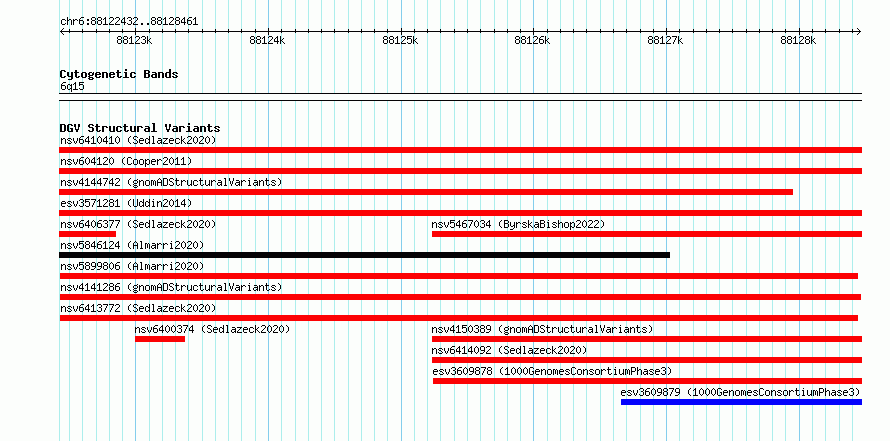Viewport: 890px width, 441px height.
Task: Open nsv6400374 (Sedlazeck2020) label
Action: (x=212, y=329)
